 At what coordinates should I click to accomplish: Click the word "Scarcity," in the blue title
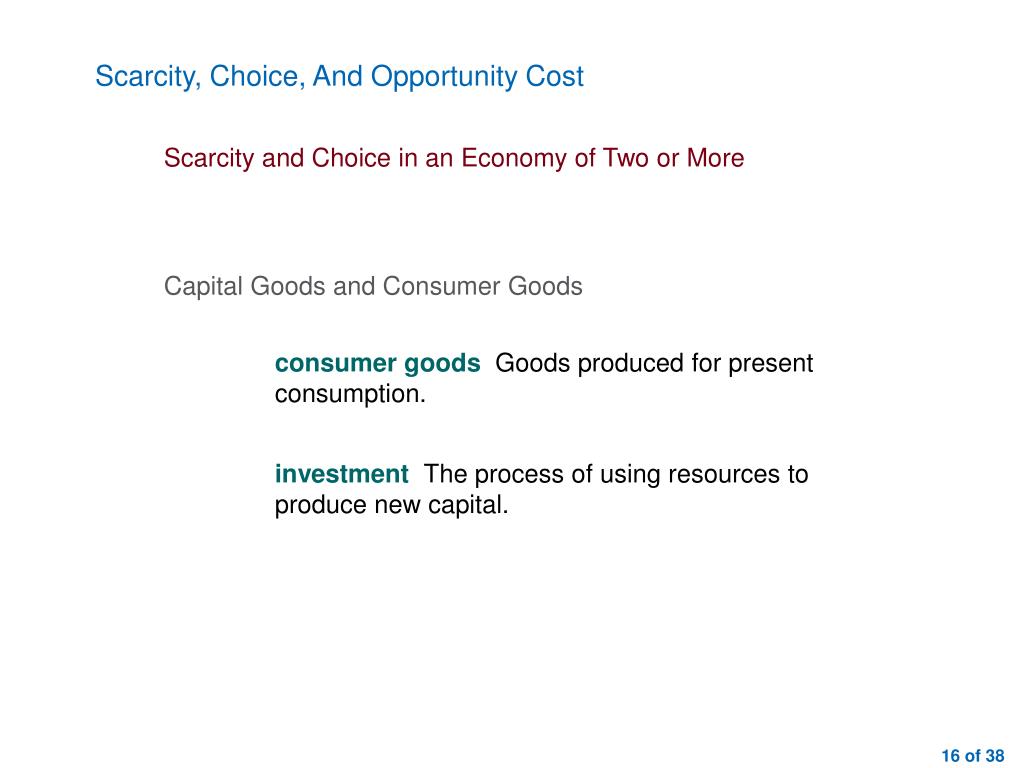coord(148,76)
